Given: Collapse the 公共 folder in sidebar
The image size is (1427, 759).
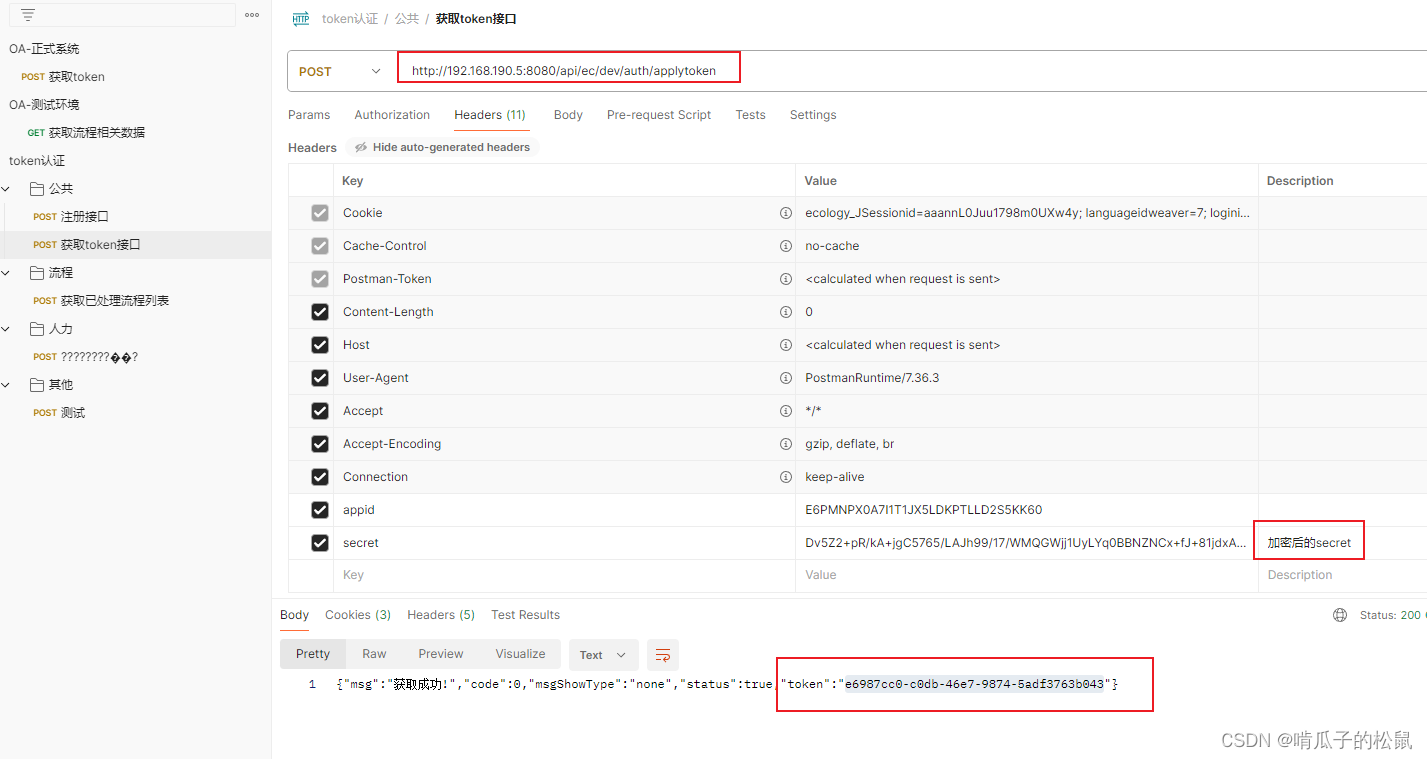Looking at the screenshot, I should pos(8,189).
